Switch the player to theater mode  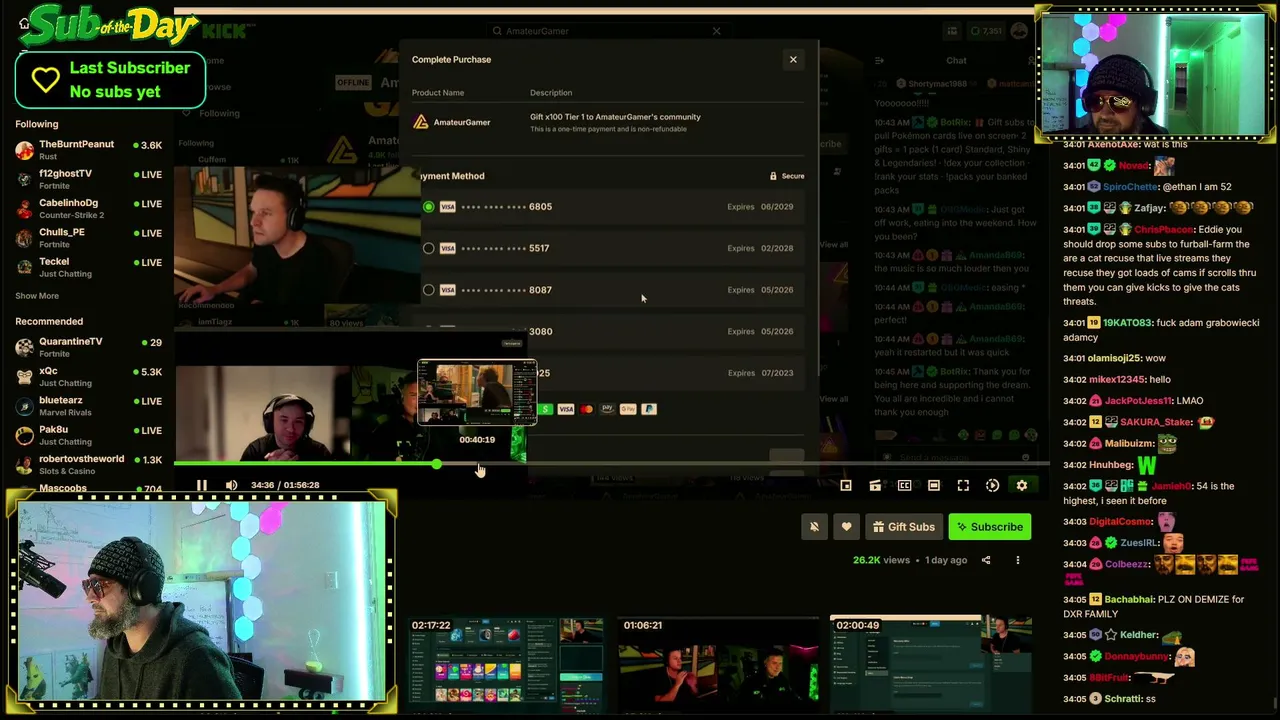click(x=933, y=485)
